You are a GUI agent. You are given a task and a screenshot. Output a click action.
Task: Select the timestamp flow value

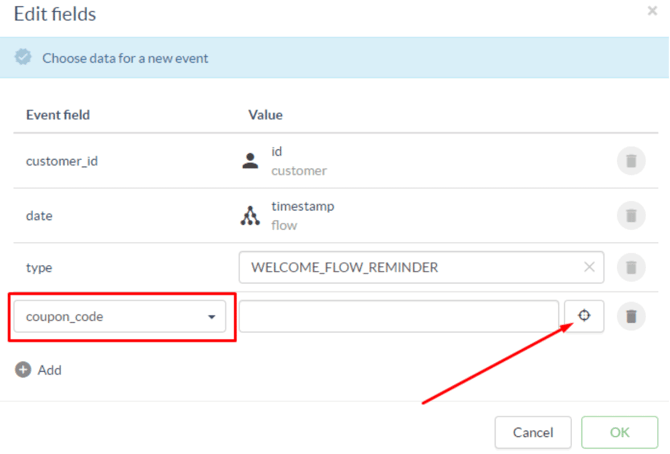[x=302, y=215]
